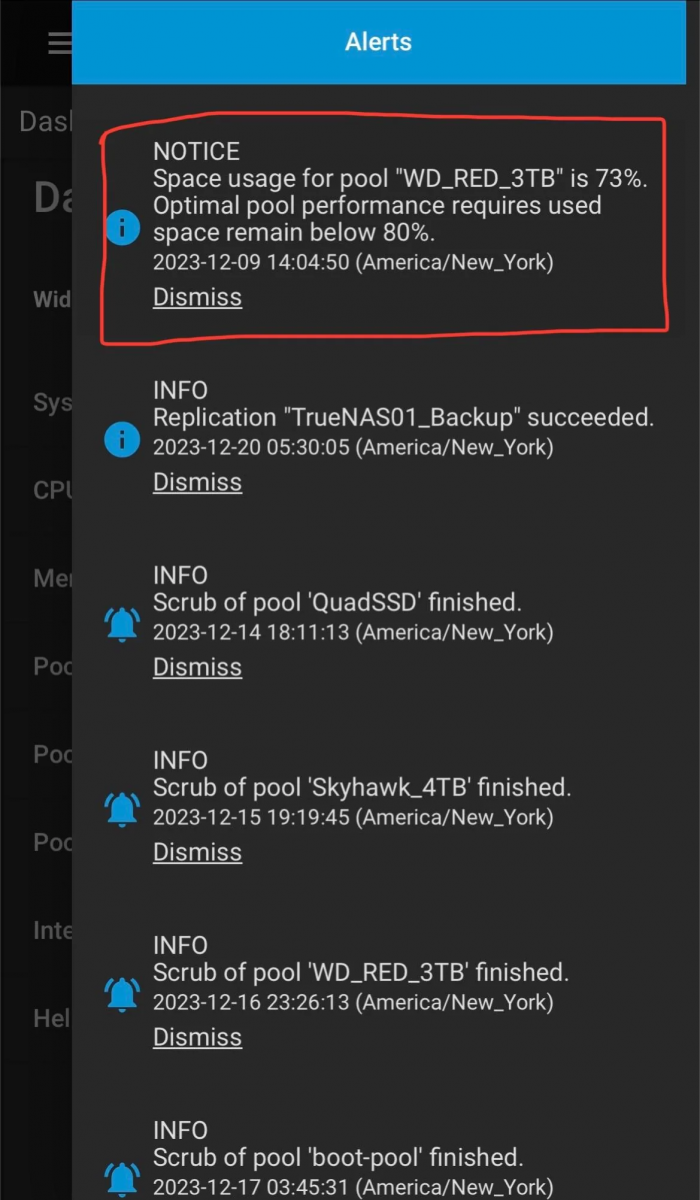Open the hamburger menu icon
The height and width of the screenshot is (1200, 700).
[x=60, y=43]
